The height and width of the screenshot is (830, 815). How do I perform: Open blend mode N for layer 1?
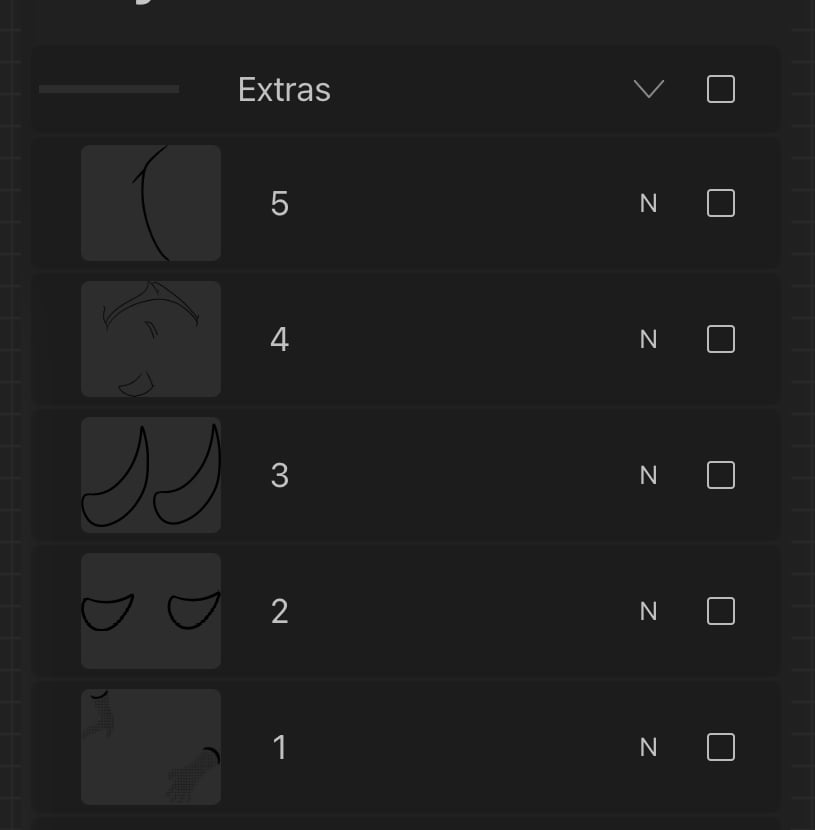point(648,747)
